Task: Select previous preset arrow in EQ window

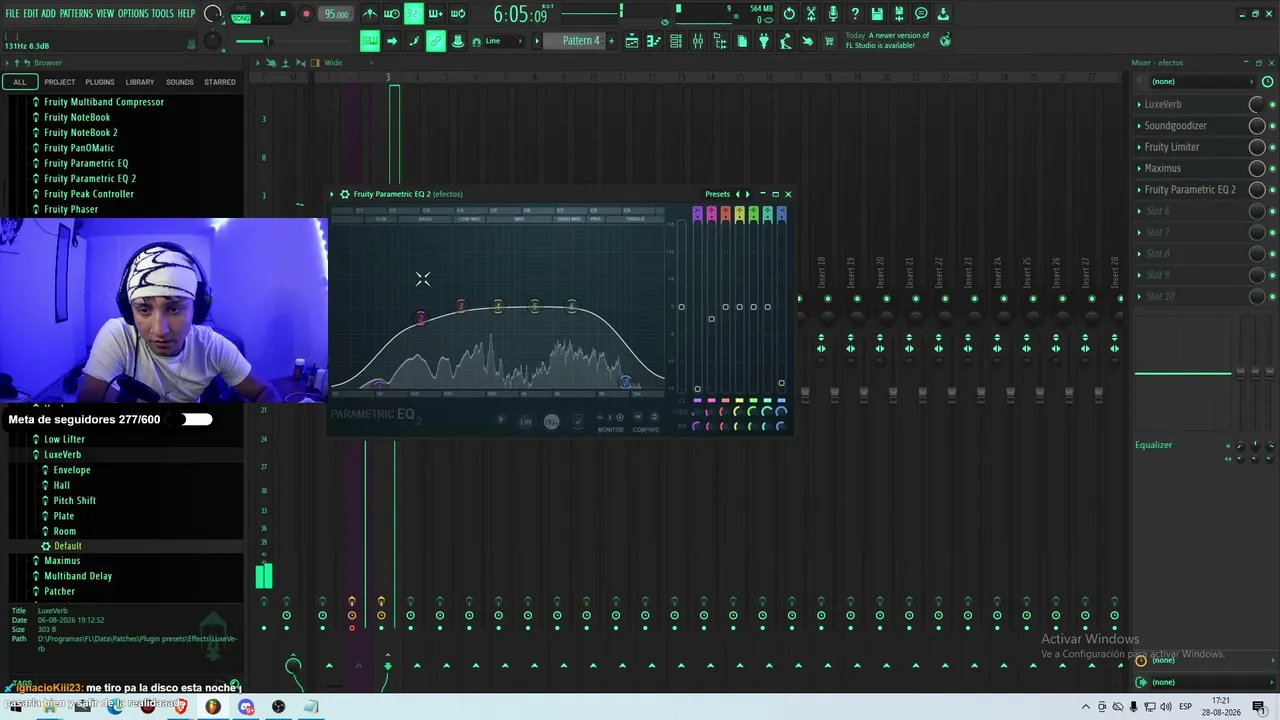Action: click(738, 194)
